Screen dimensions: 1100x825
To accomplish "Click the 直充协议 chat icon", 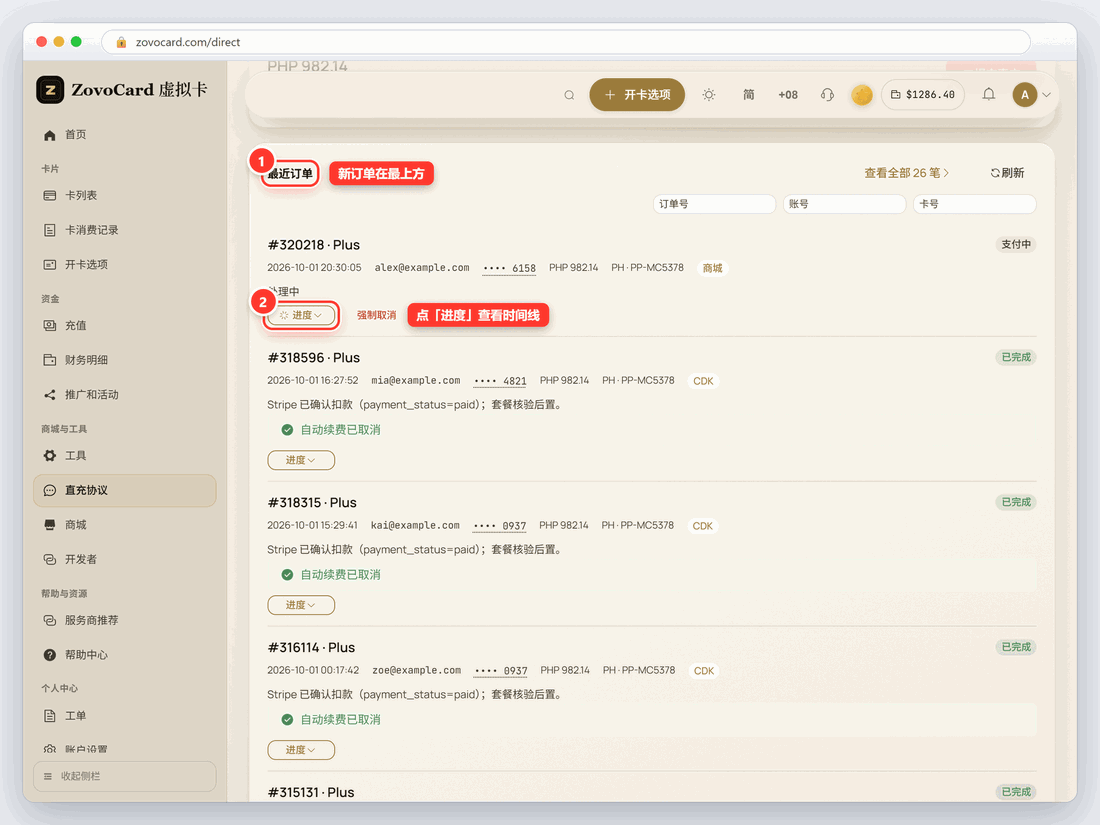I will point(50,490).
